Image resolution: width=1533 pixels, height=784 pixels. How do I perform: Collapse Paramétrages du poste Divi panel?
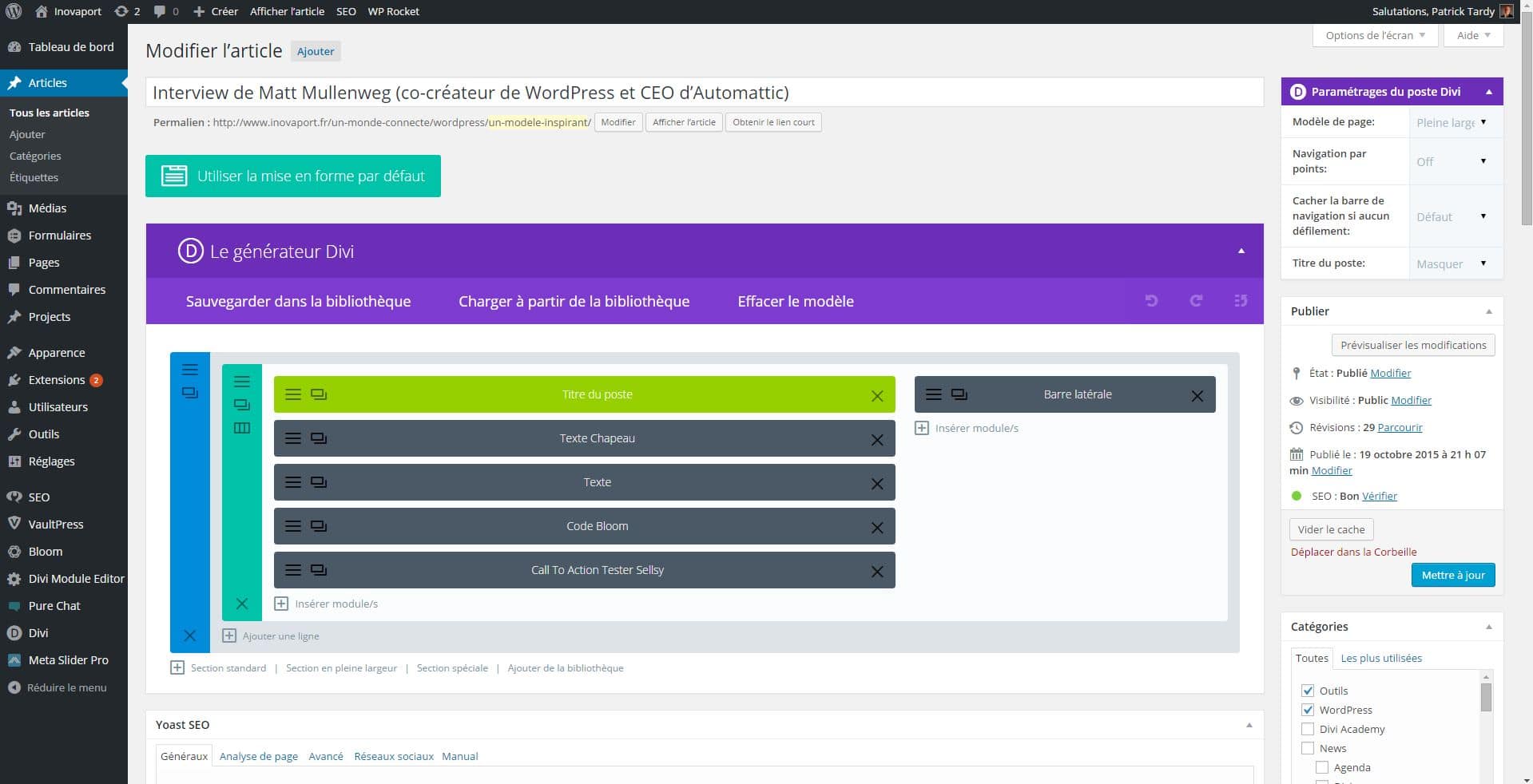pos(1489,92)
